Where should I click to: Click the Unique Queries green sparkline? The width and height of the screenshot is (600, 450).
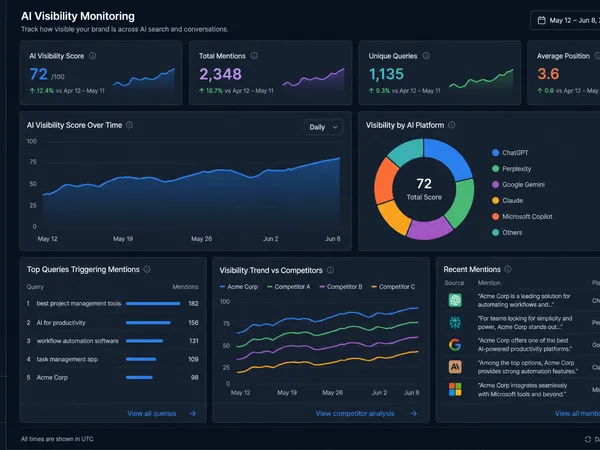coord(481,78)
